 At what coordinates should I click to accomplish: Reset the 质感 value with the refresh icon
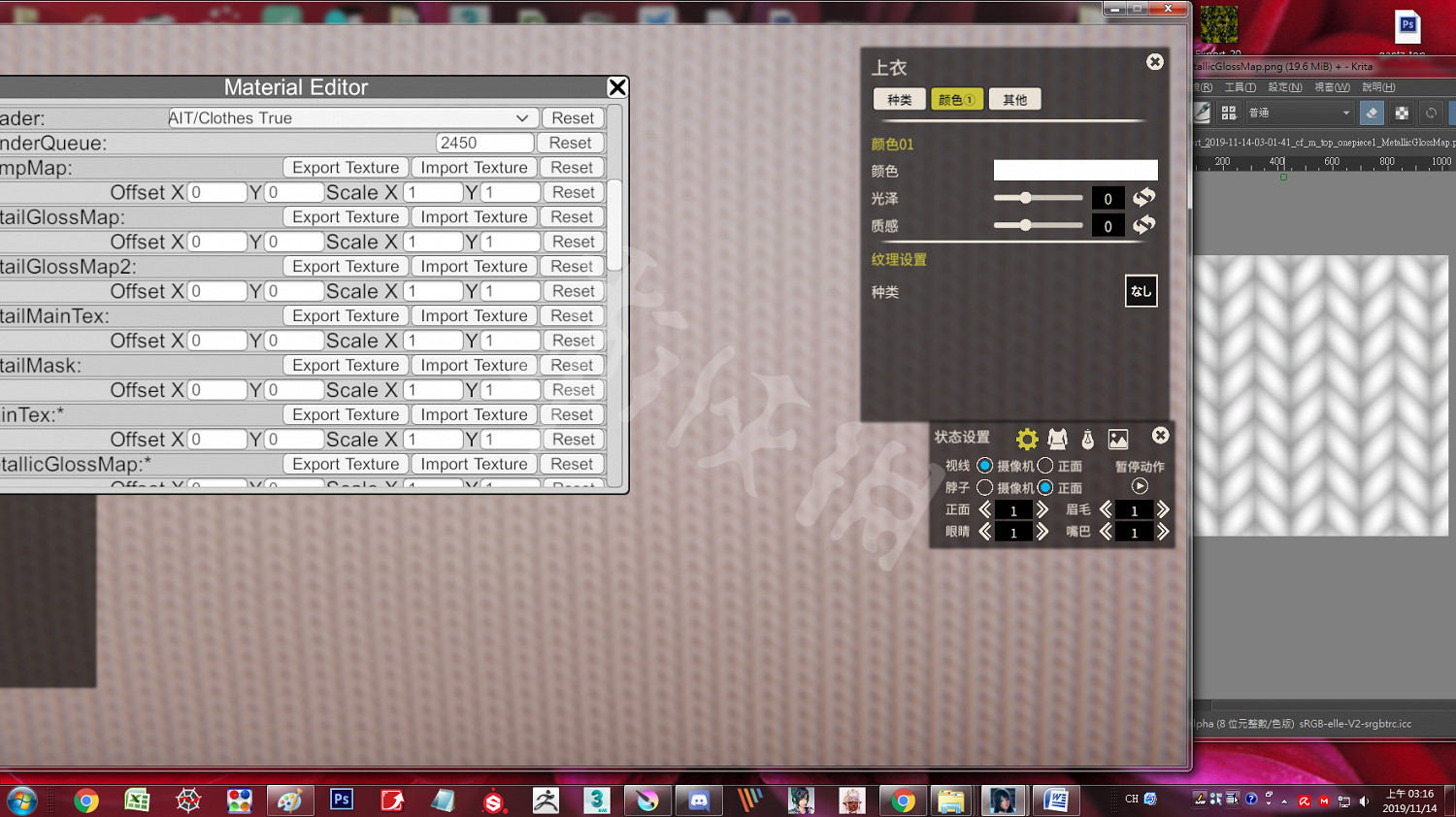coord(1144,225)
